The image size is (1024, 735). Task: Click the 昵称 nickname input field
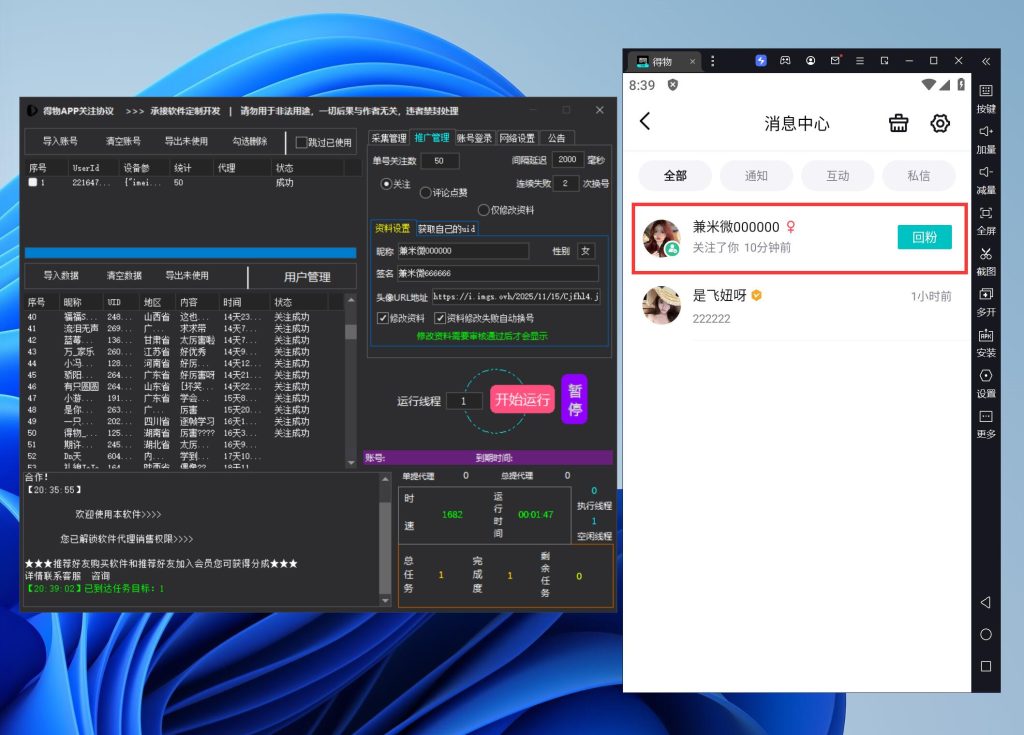tap(462, 251)
